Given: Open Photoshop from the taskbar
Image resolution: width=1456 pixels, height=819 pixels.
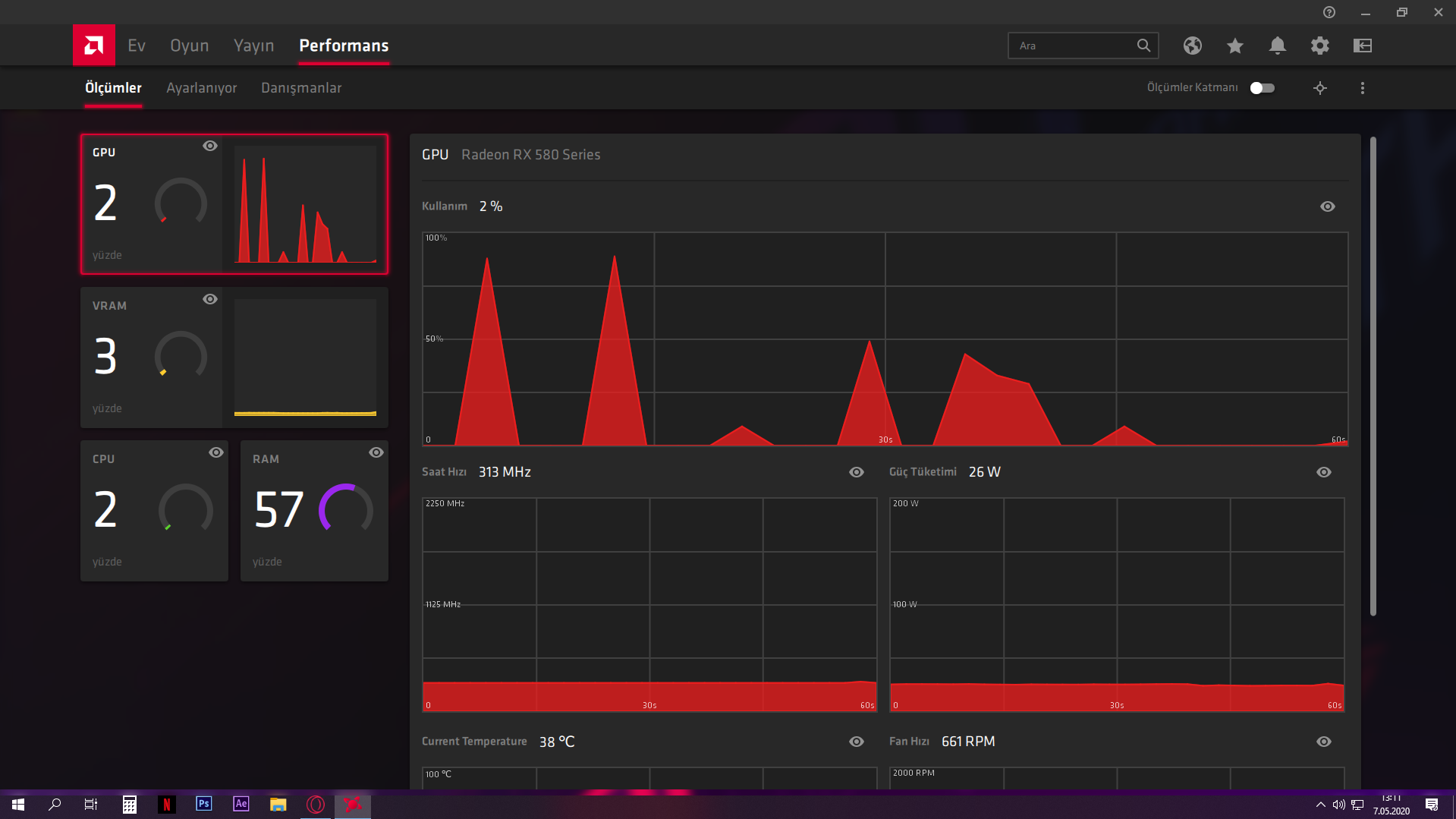Looking at the screenshot, I should [203, 804].
